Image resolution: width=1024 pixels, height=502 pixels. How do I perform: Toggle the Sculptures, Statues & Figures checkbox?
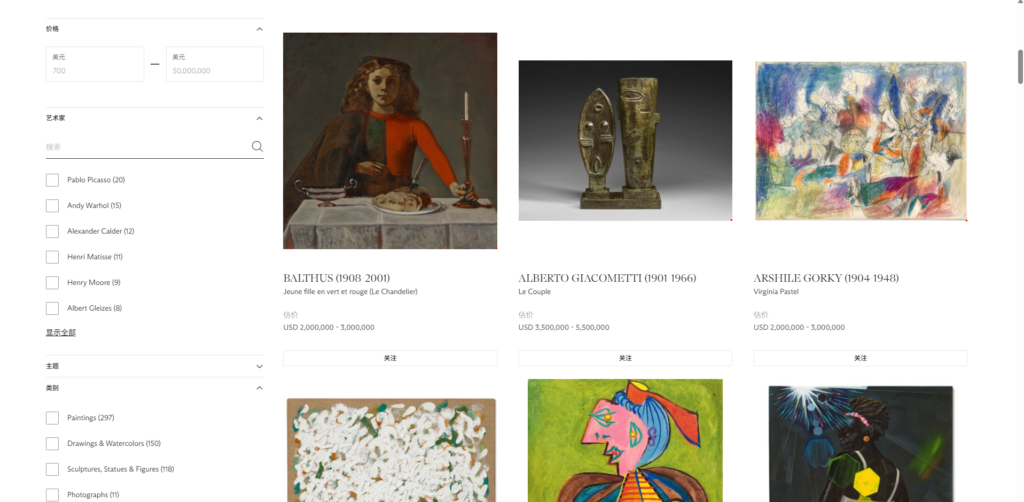(52, 469)
